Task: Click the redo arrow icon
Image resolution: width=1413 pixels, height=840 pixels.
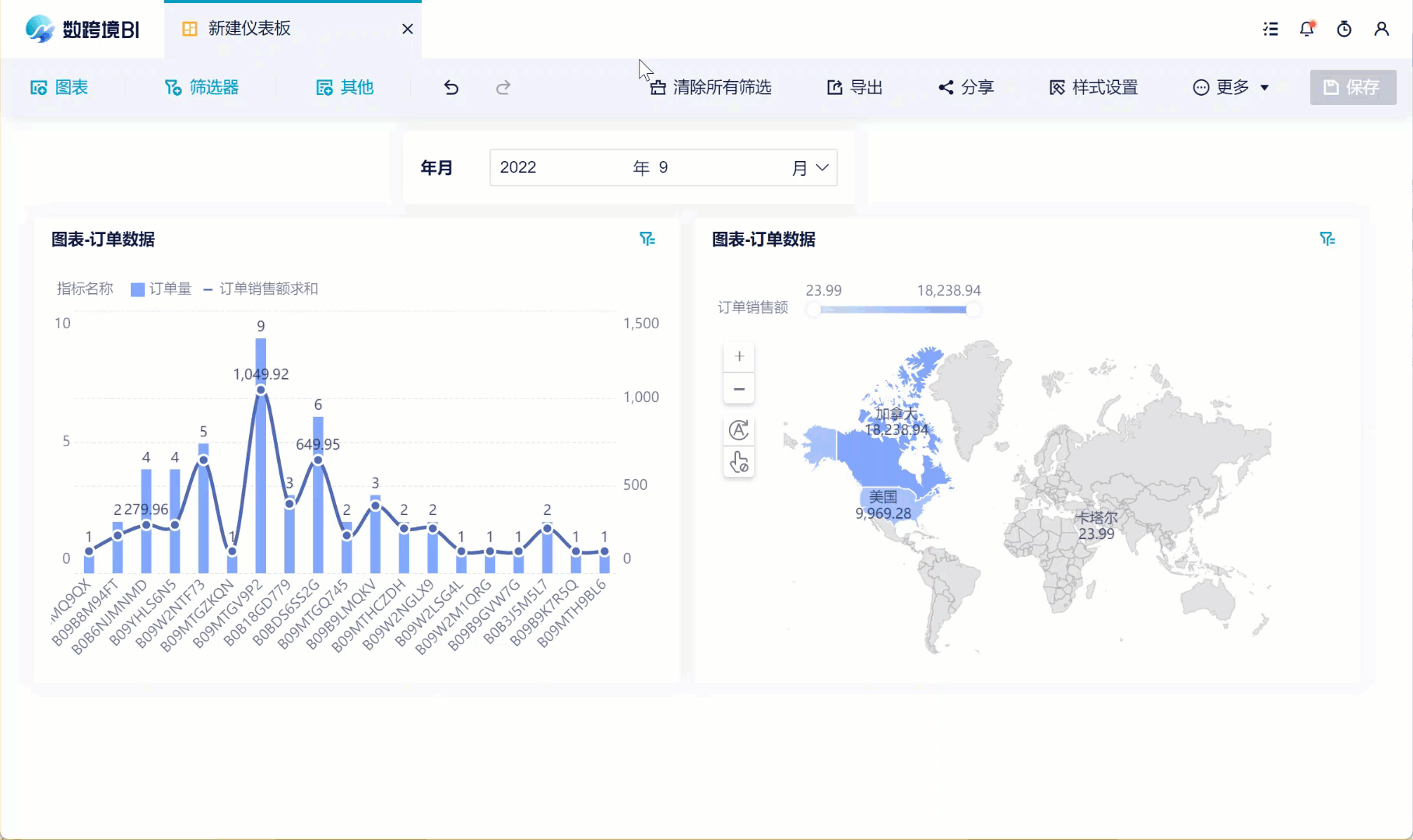Action: point(503,87)
